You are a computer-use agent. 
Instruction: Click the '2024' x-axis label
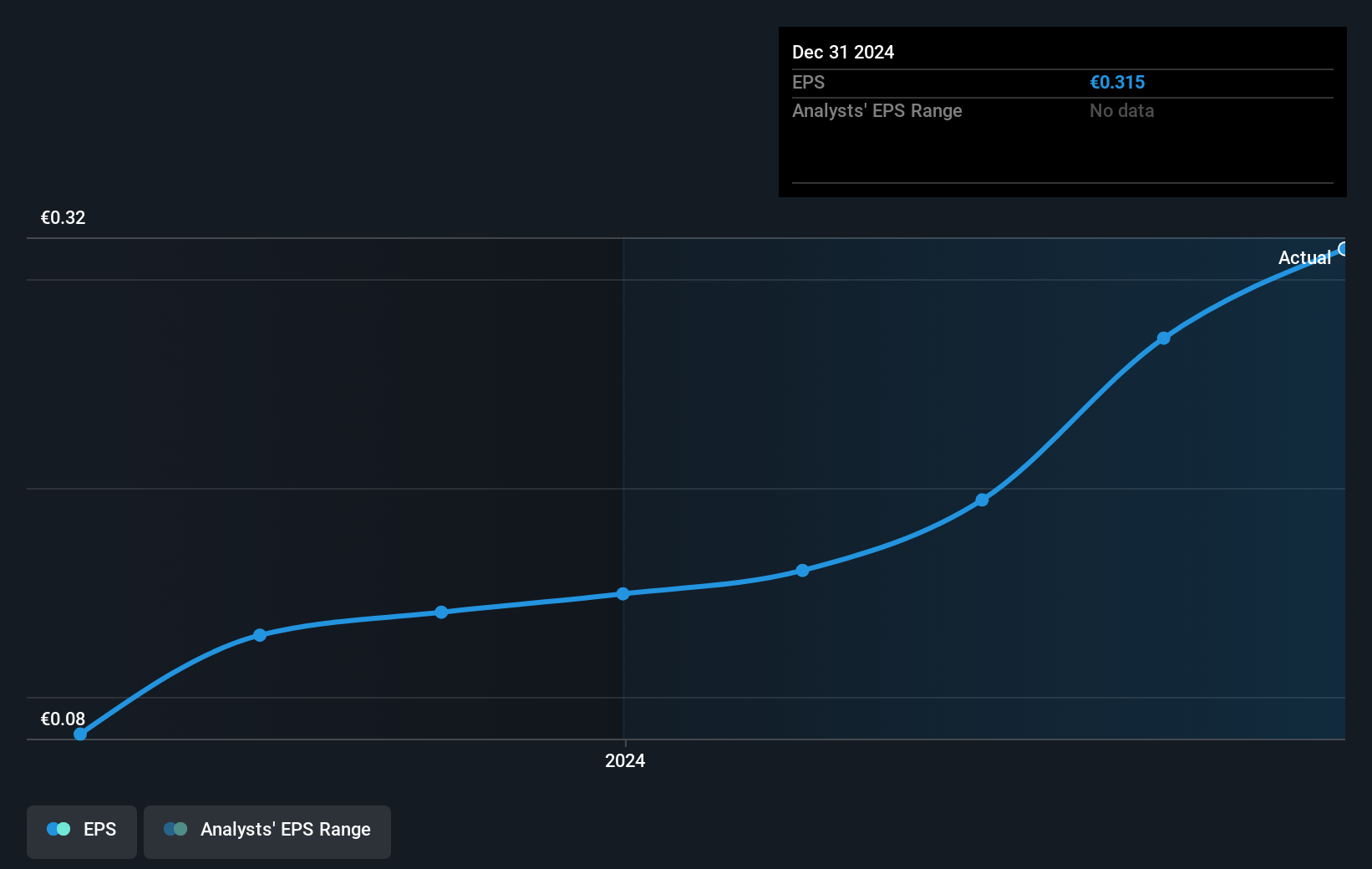coord(625,760)
